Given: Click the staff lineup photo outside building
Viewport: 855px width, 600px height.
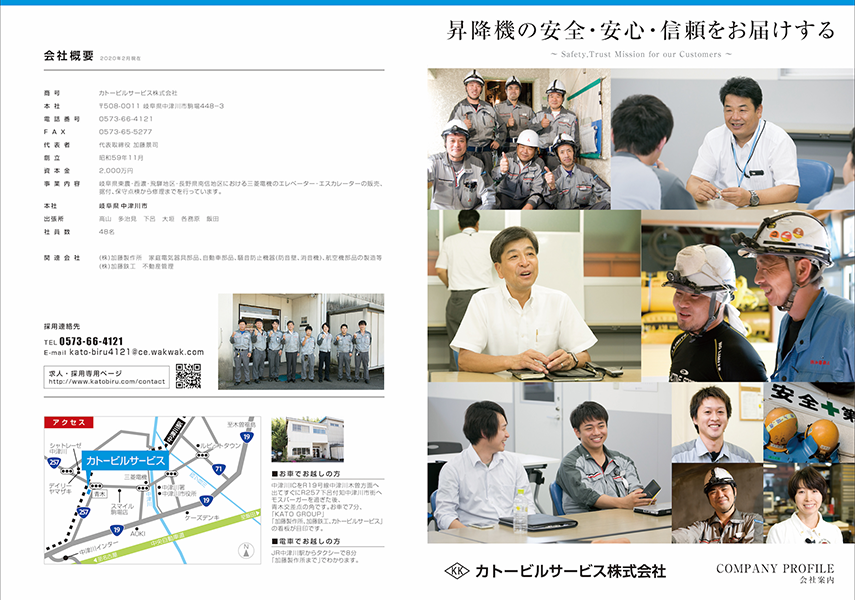Looking at the screenshot, I should pyautogui.click(x=301, y=341).
